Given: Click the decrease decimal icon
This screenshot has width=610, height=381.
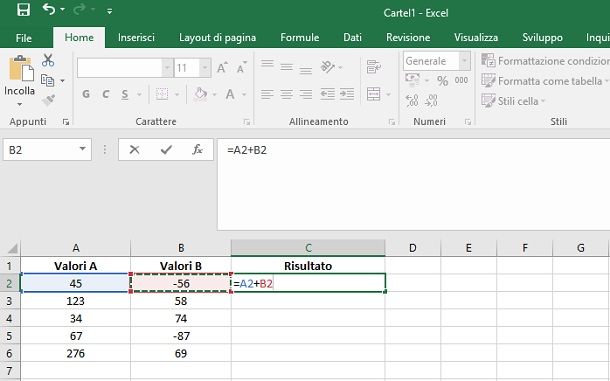Looking at the screenshot, I should 431,100.
